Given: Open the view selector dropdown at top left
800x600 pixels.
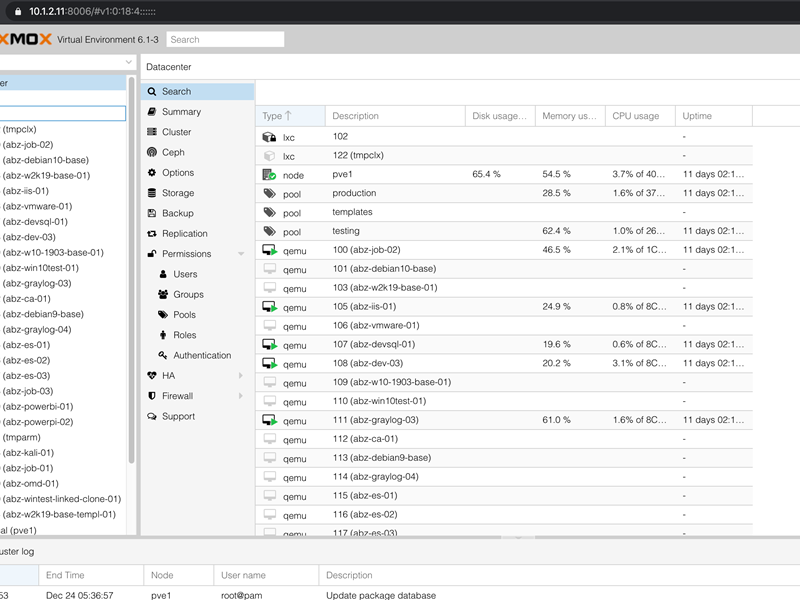Looking at the screenshot, I should click(x=129, y=62).
